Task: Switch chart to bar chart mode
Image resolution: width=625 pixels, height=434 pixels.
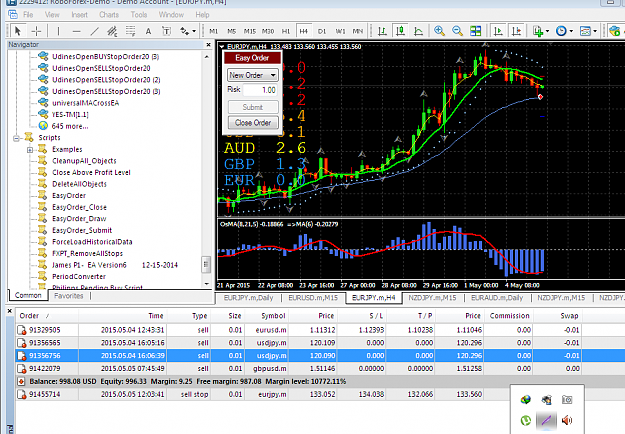Action: 382,31
